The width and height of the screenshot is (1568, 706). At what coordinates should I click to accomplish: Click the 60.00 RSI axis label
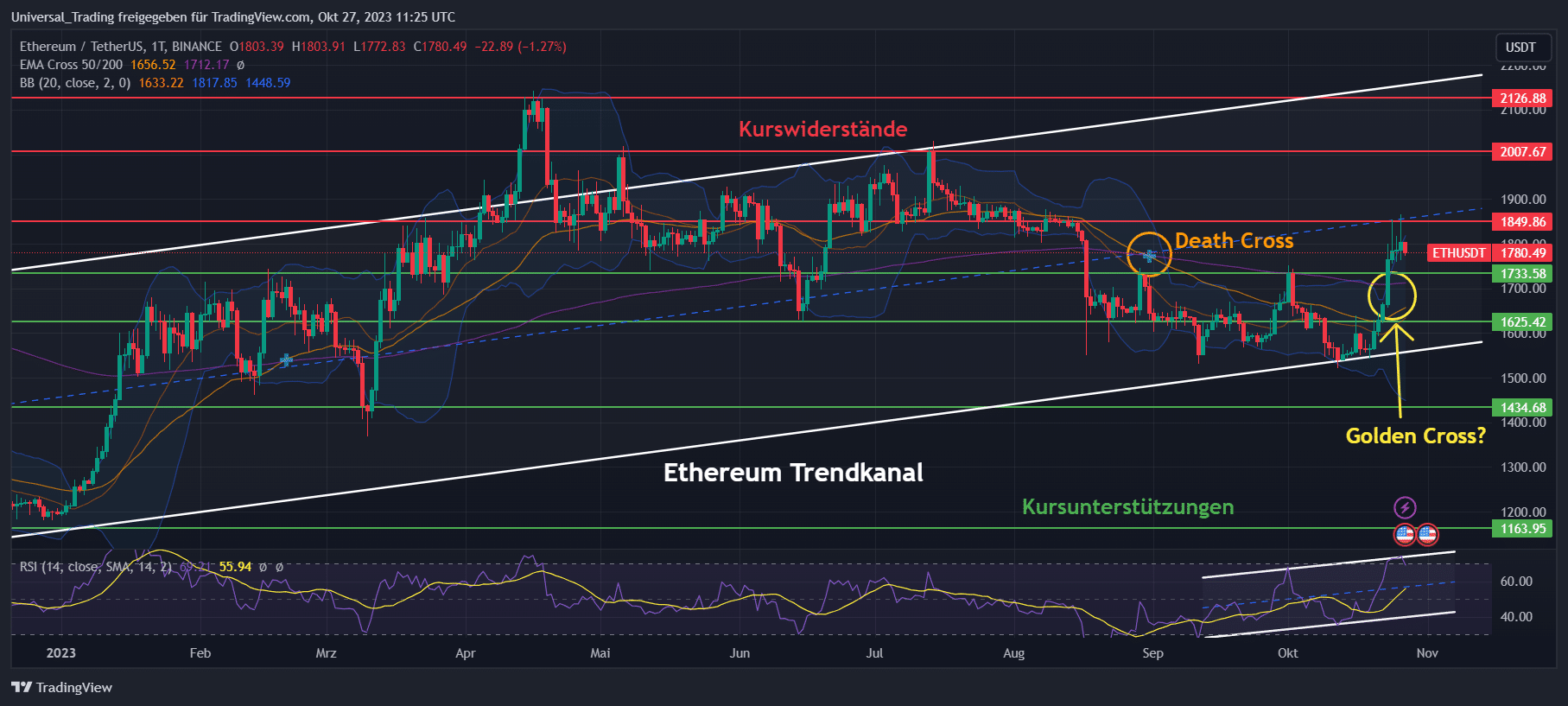tap(1516, 582)
